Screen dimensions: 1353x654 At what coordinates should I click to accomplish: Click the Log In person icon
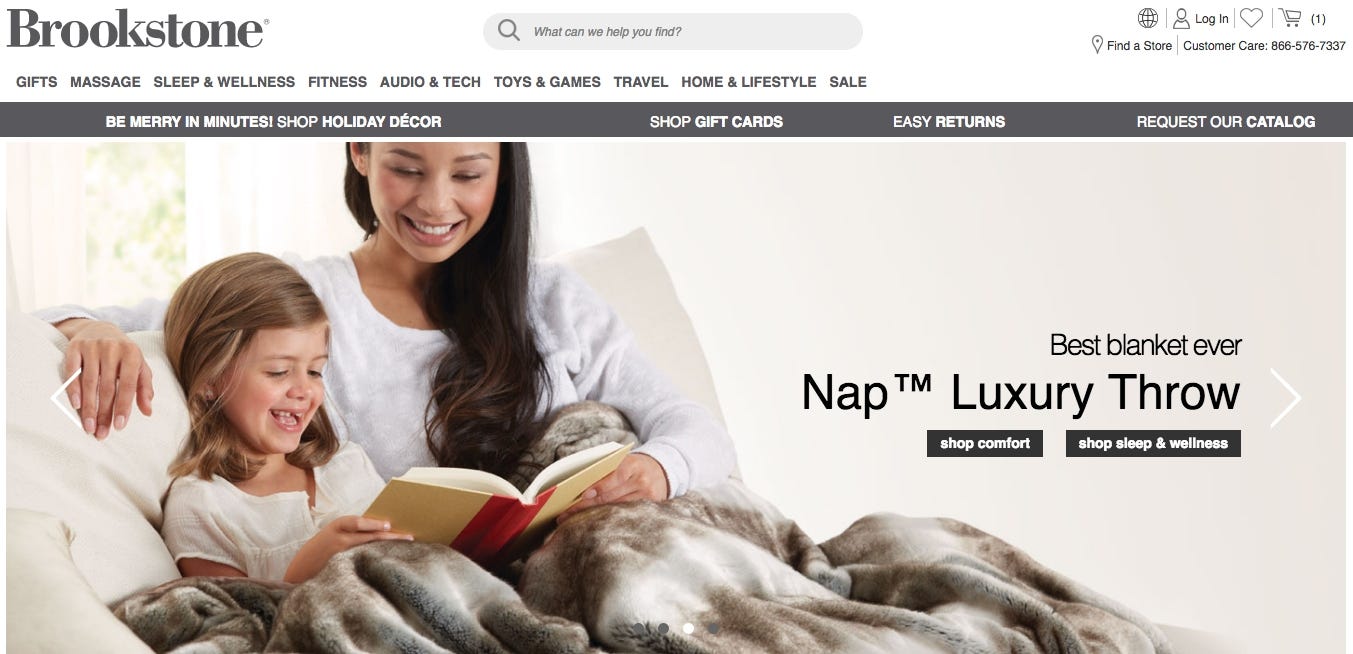[x=1181, y=18]
